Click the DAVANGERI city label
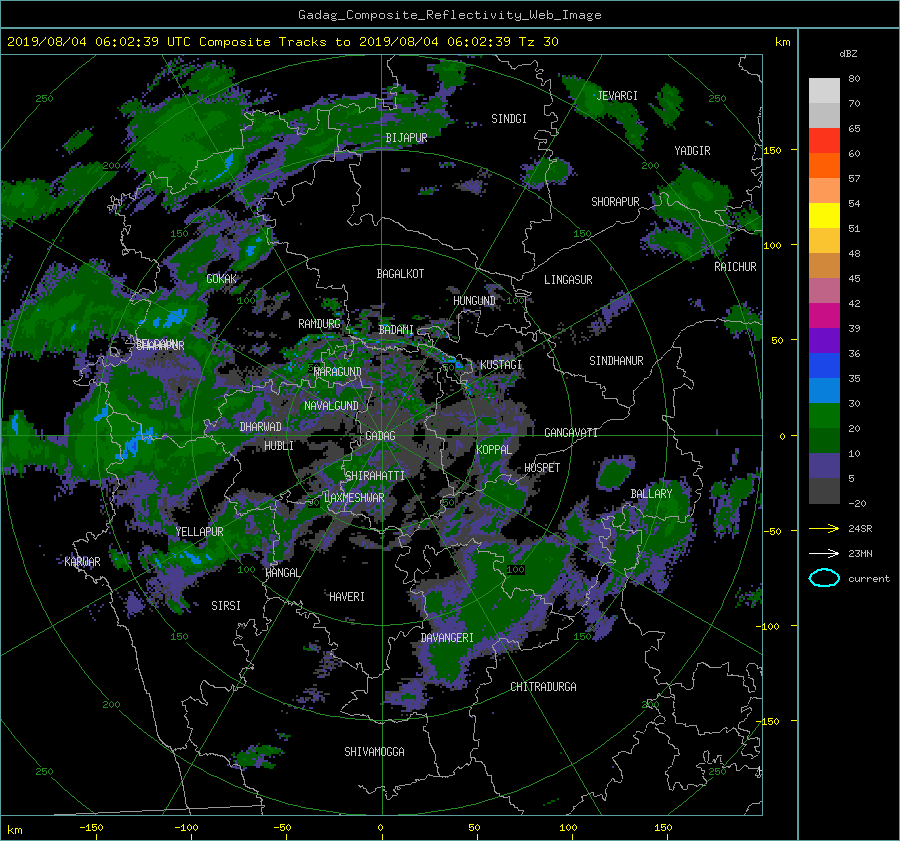 (447, 638)
